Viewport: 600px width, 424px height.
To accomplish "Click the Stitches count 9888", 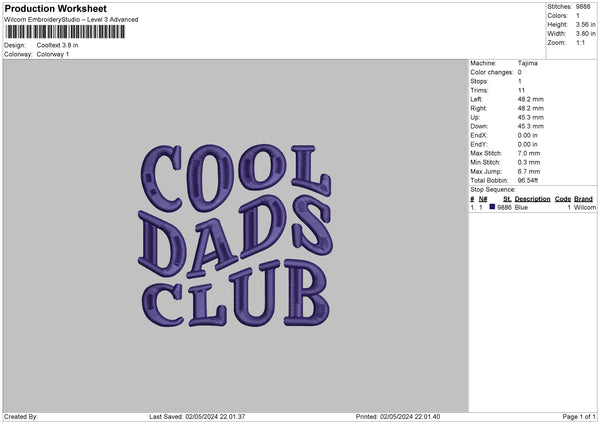I will [583, 7].
